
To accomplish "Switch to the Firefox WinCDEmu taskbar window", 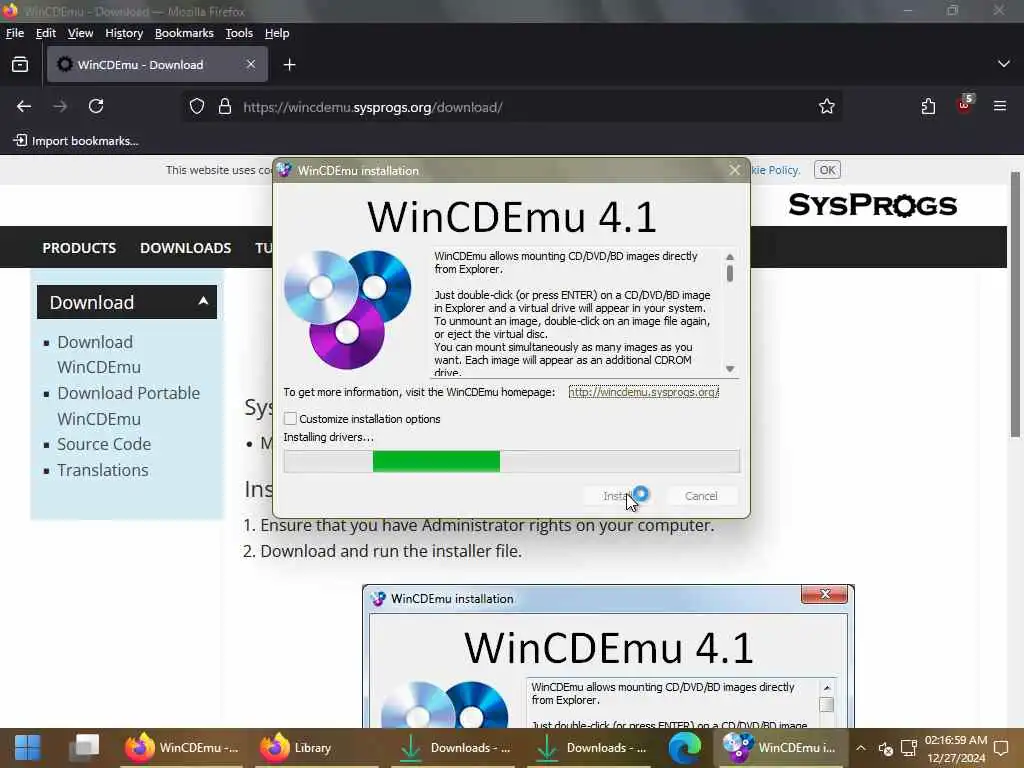I will [x=182, y=748].
